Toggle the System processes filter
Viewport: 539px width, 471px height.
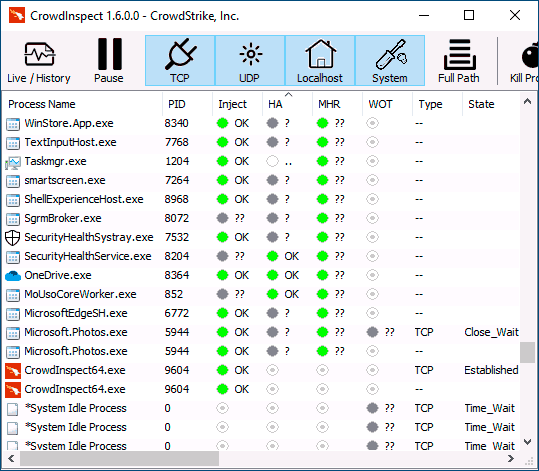pos(390,61)
